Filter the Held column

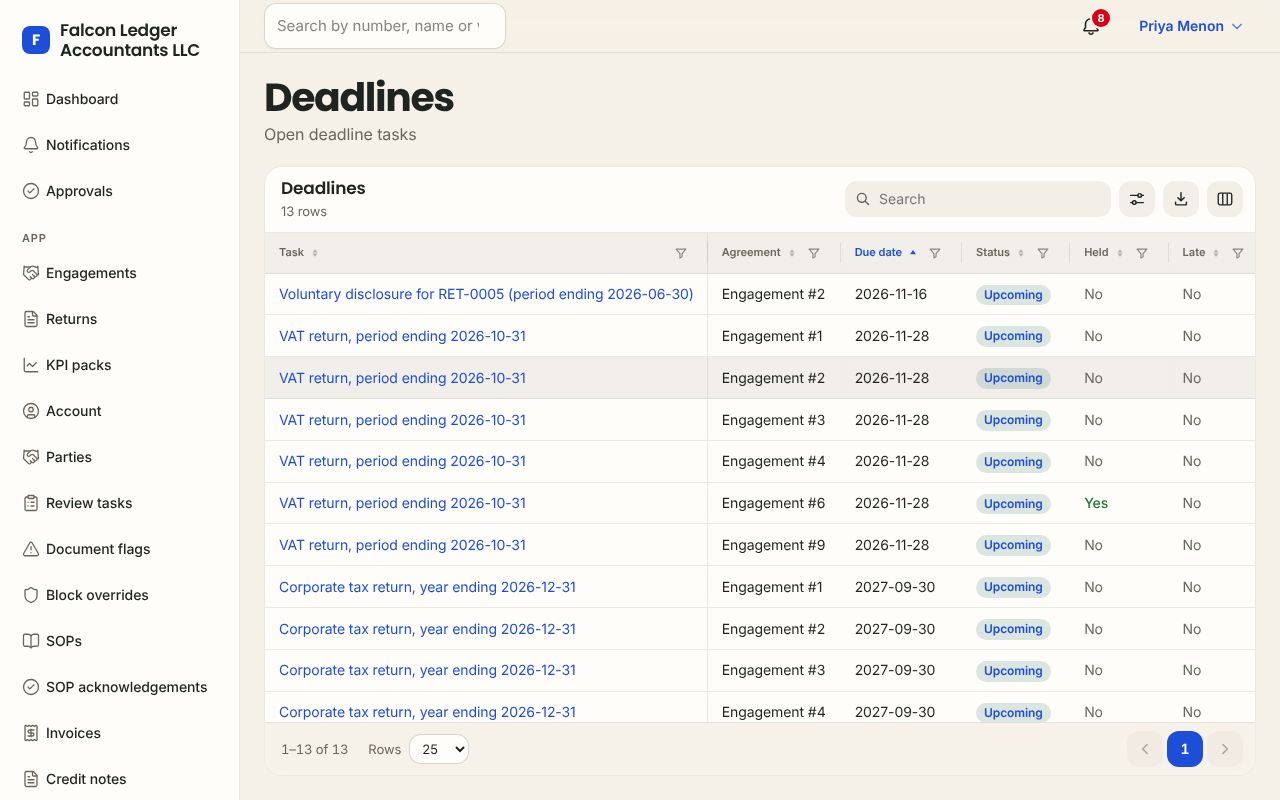(x=1142, y=253)
